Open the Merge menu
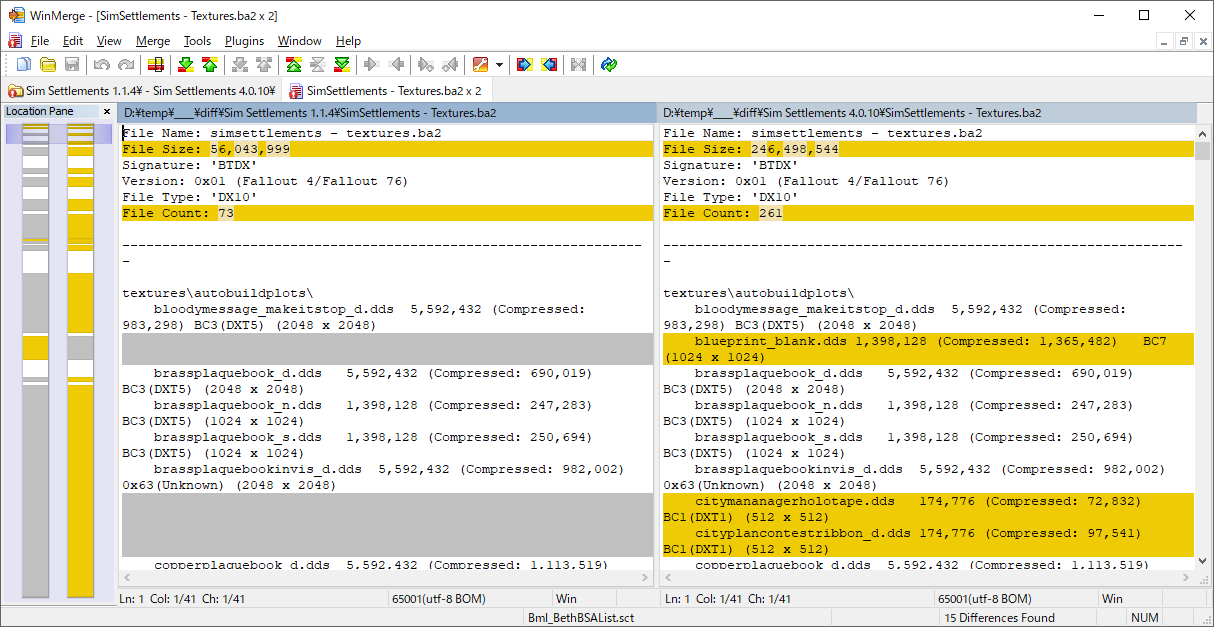Viewport: 1214px width, 627px height. [153, 41]
